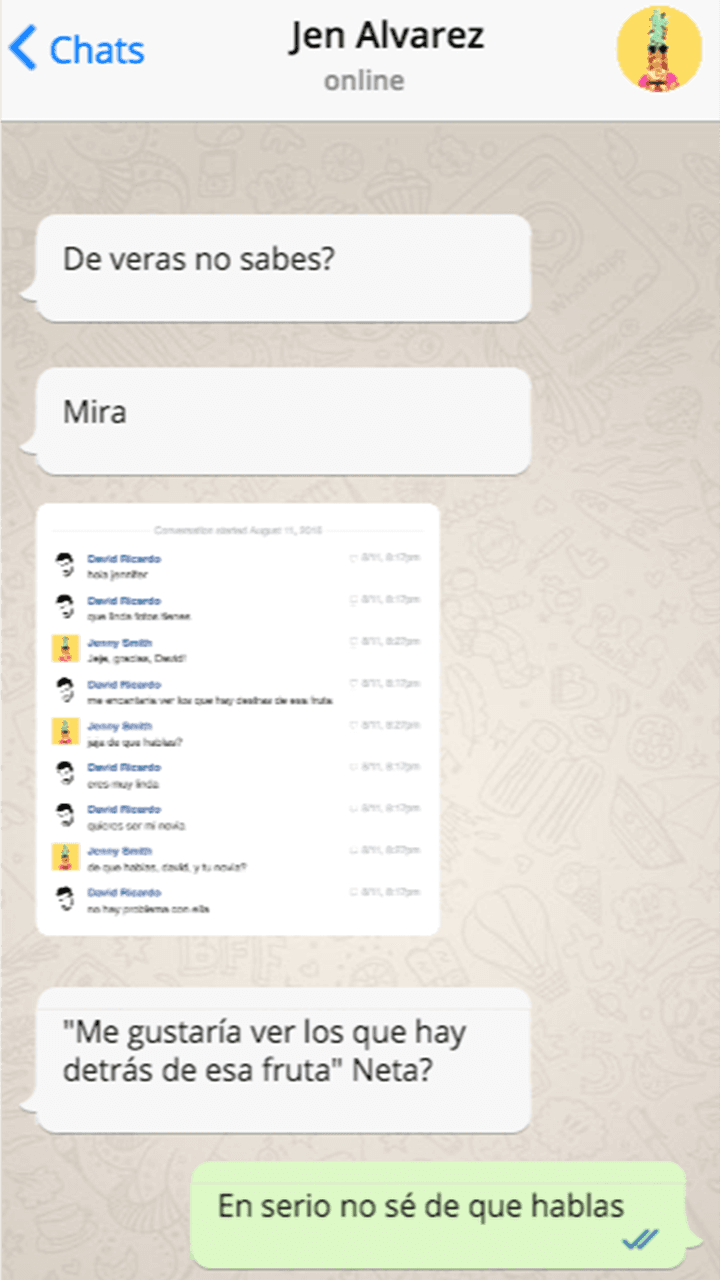Tap the Jen Alvarez contact name
This screenshot has height=1280, width=720.
coord(387,36)
